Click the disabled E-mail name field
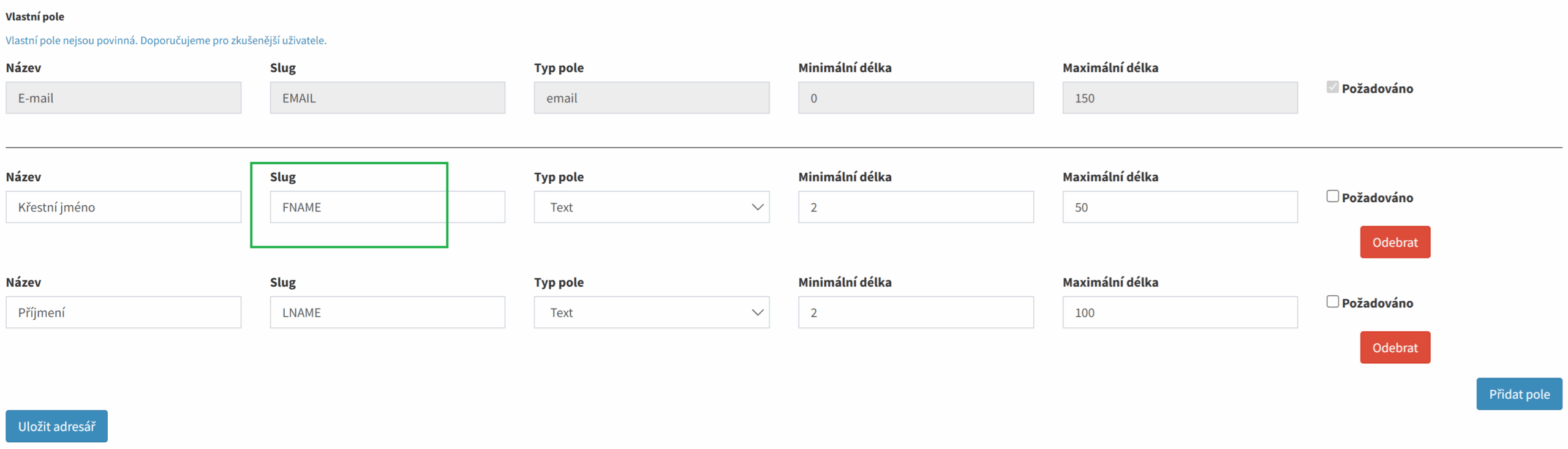Viewport: 1568px width, 449px height. tap(123, 98)
